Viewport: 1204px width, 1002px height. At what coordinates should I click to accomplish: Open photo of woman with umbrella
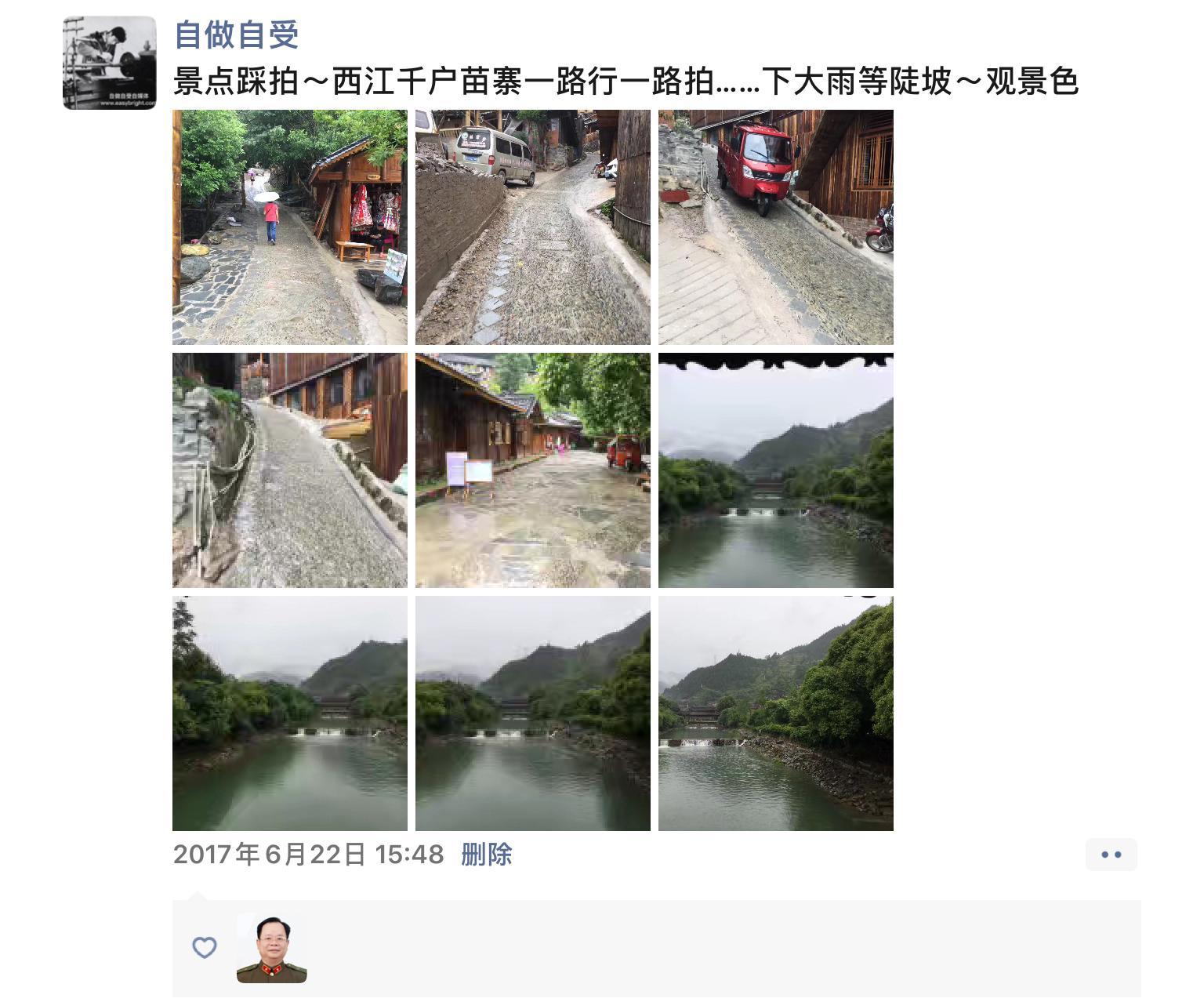tap(290, 227)
